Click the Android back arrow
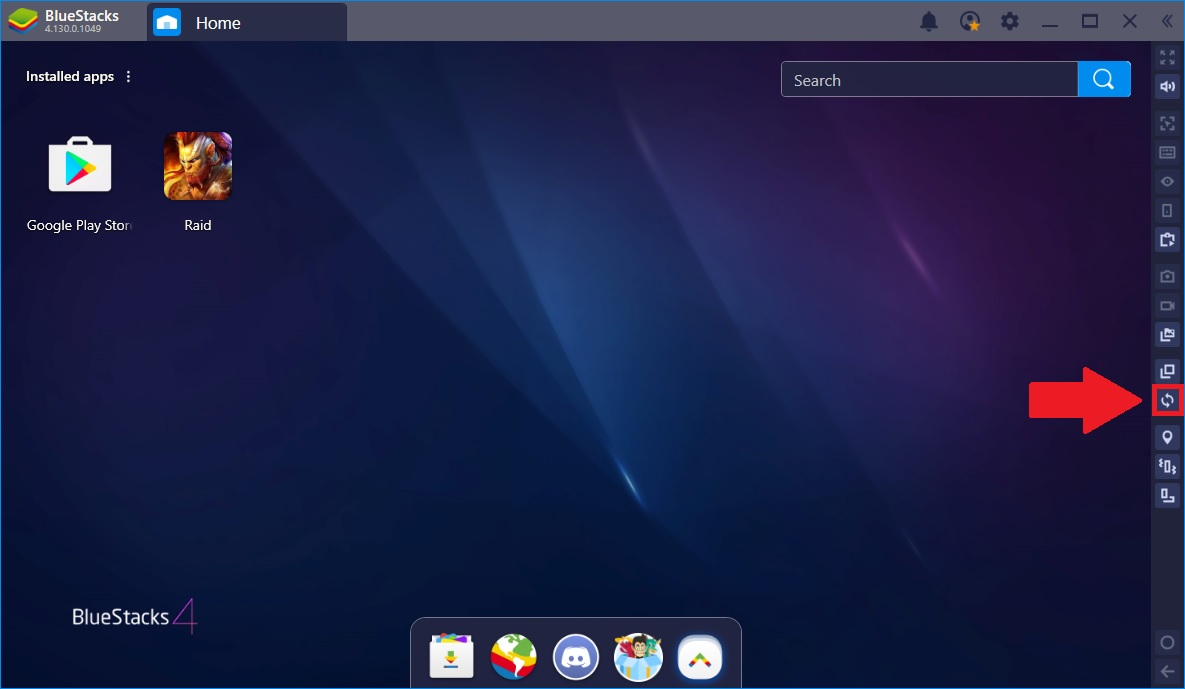 coord(1167,671)
